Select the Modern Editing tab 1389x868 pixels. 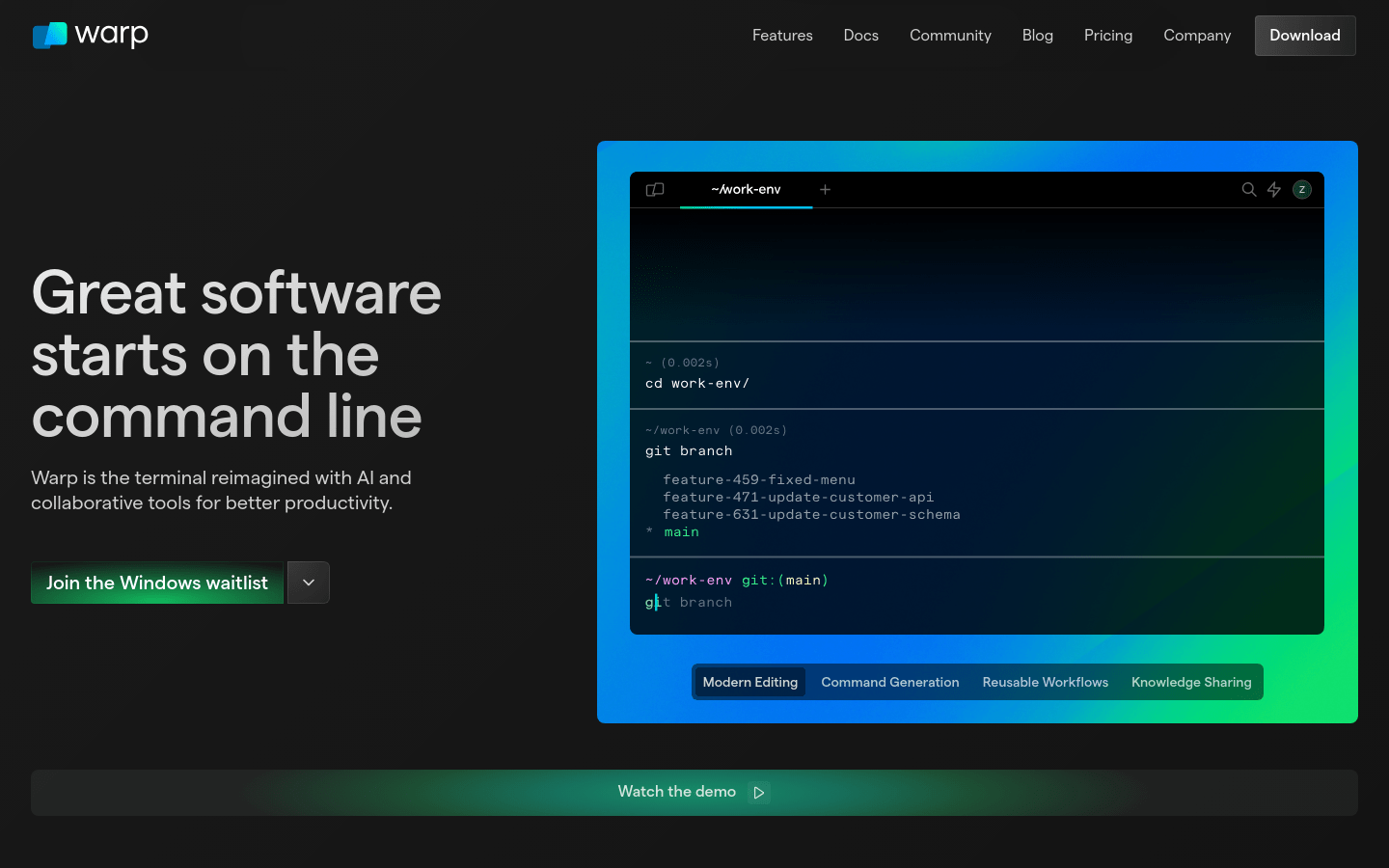click(x=750, y=682)
